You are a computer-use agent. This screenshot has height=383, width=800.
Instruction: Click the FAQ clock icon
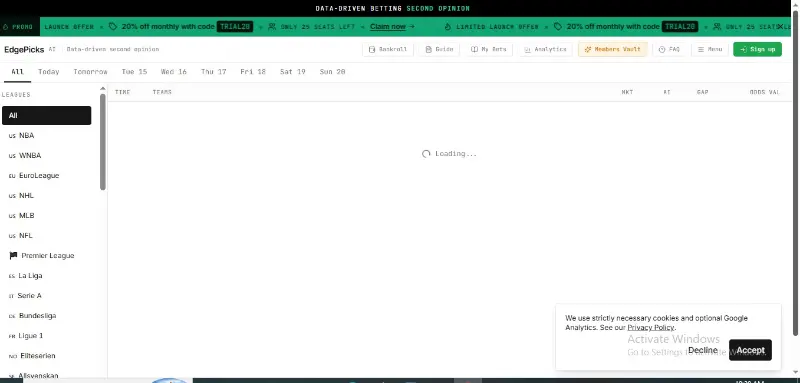pos(662,49)
